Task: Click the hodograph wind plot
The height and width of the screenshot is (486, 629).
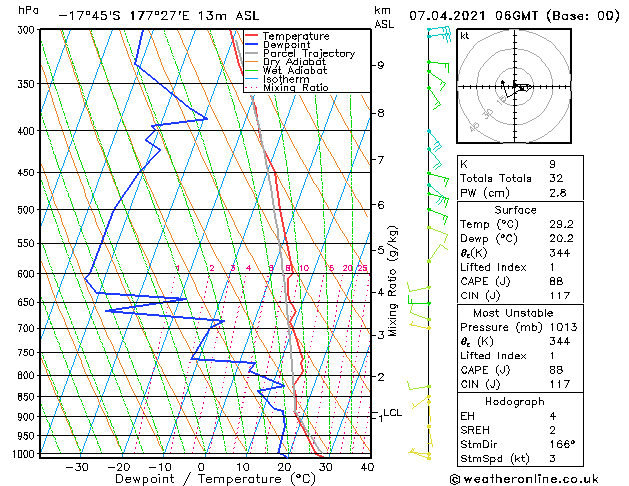Action: [514, 86]
